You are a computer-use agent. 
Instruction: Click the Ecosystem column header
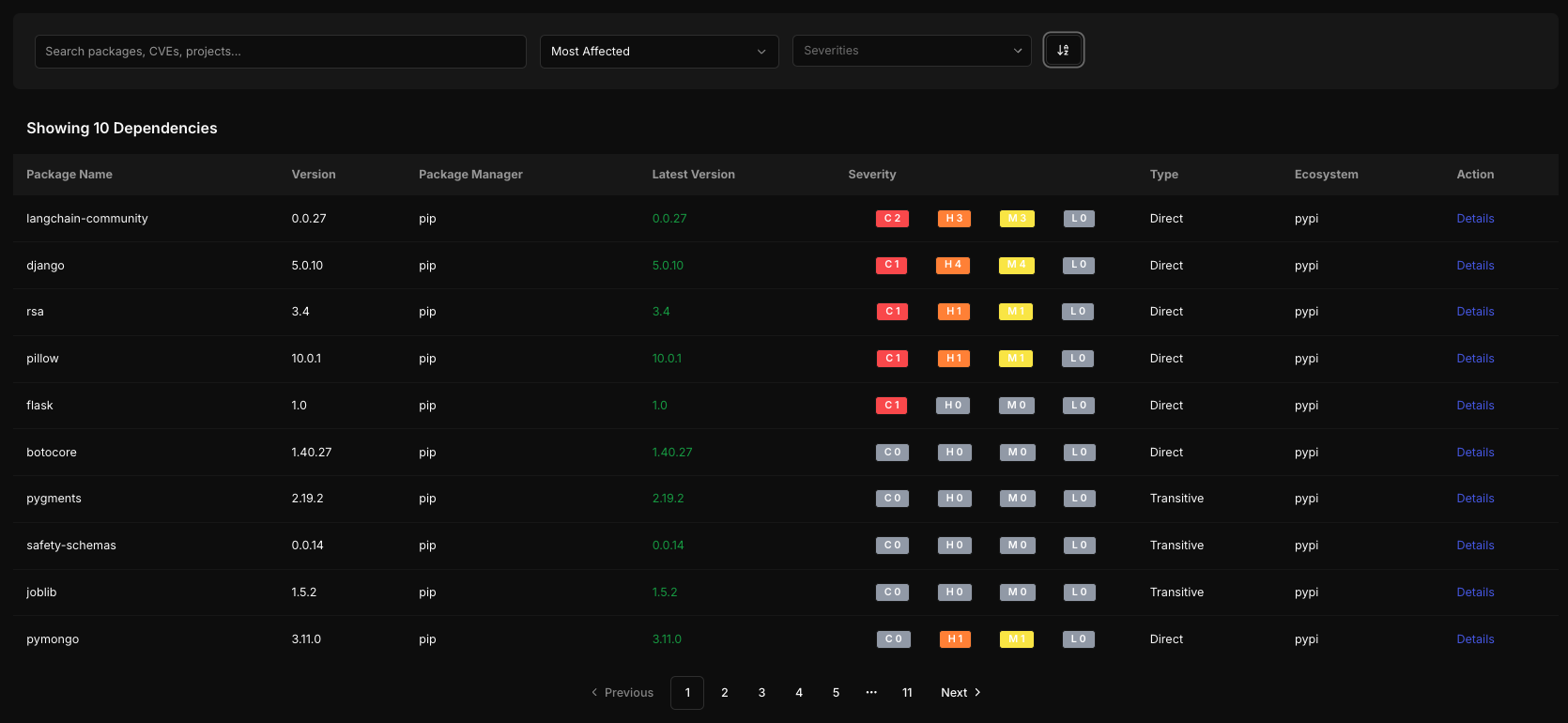(1327, 175)
